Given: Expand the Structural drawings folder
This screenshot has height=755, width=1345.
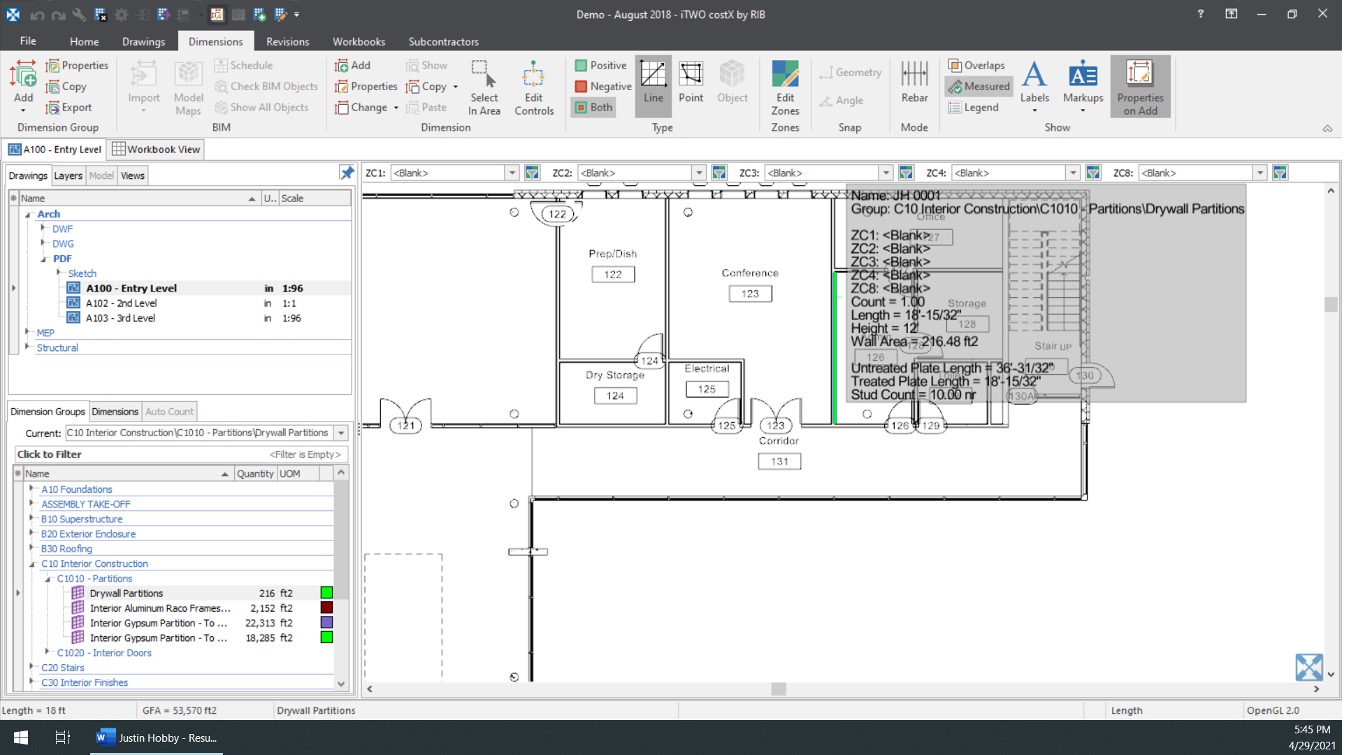Looking at the screenshot, I should pos(27,347).
